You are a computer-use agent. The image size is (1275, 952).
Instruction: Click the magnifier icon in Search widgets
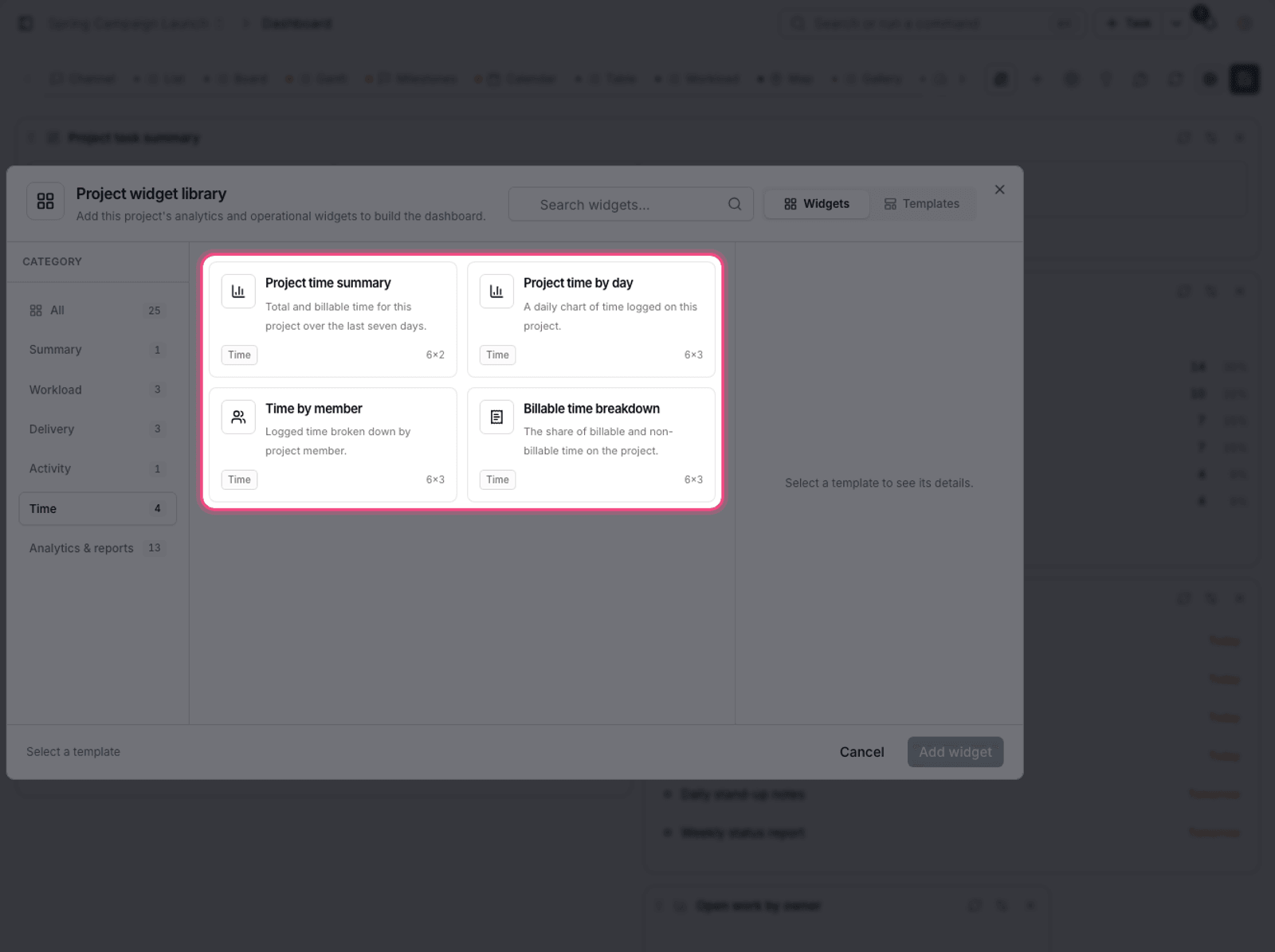point(735,204)
